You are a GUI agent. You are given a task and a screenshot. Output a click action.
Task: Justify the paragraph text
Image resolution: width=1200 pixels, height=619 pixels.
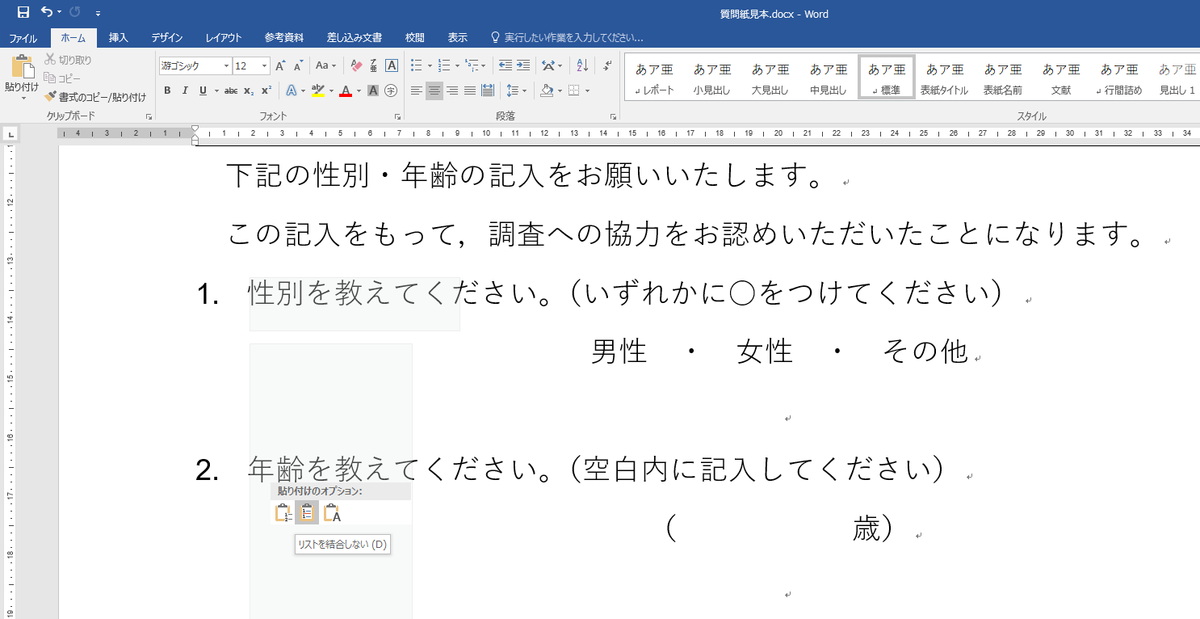(470, 90)
